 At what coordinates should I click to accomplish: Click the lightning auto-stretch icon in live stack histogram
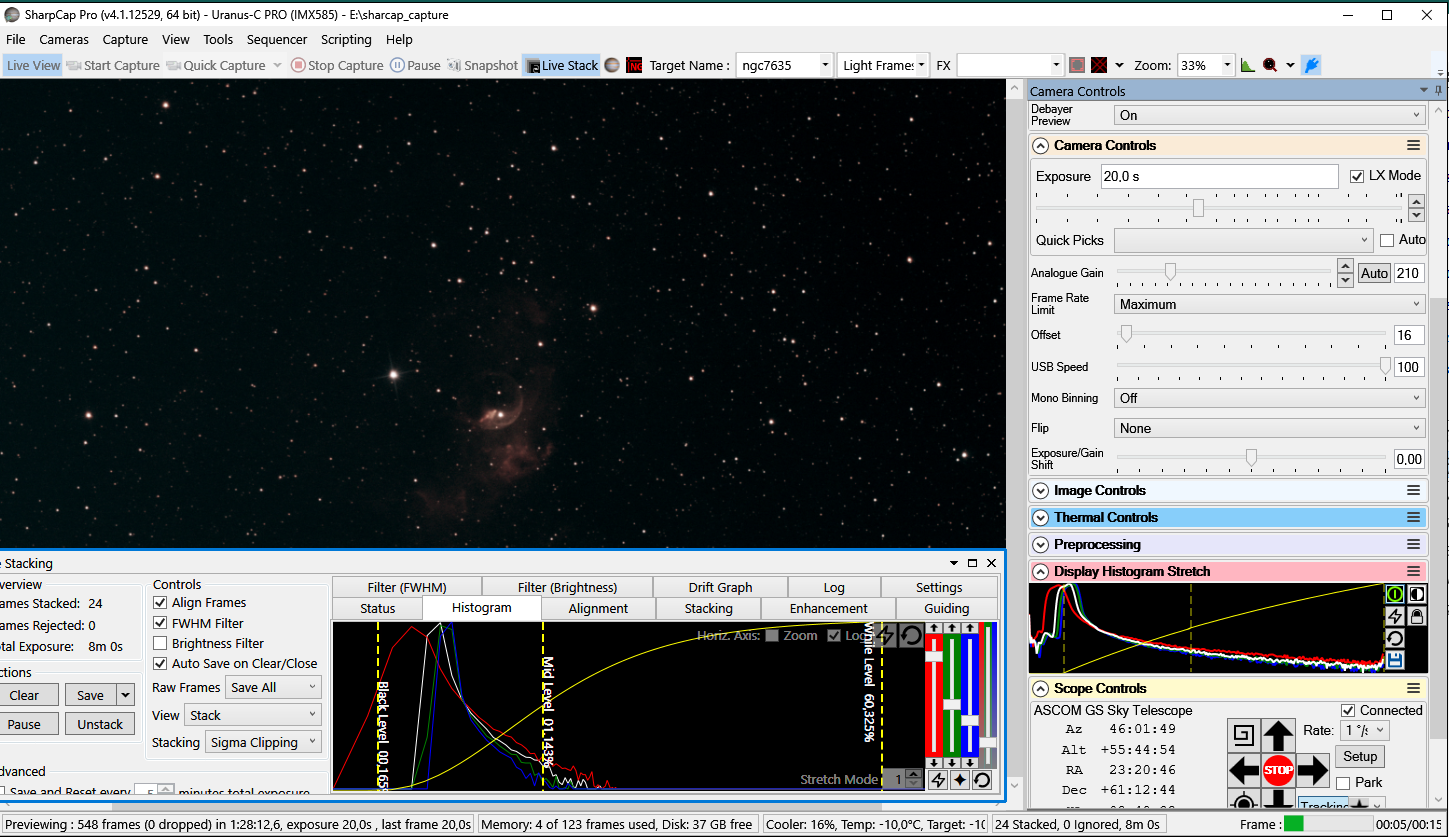[886, 636]
